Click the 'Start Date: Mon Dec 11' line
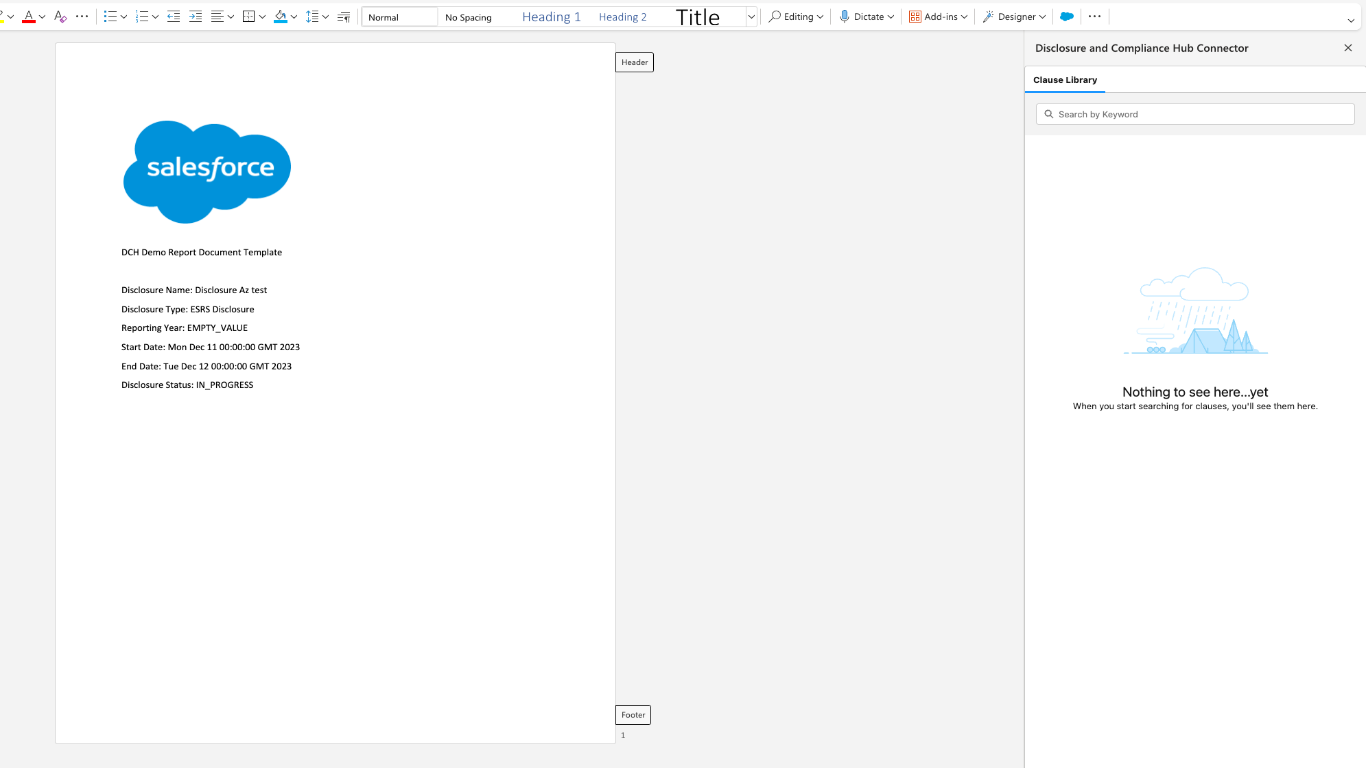Screen dimensions: 1366x768 coord(211,347)
